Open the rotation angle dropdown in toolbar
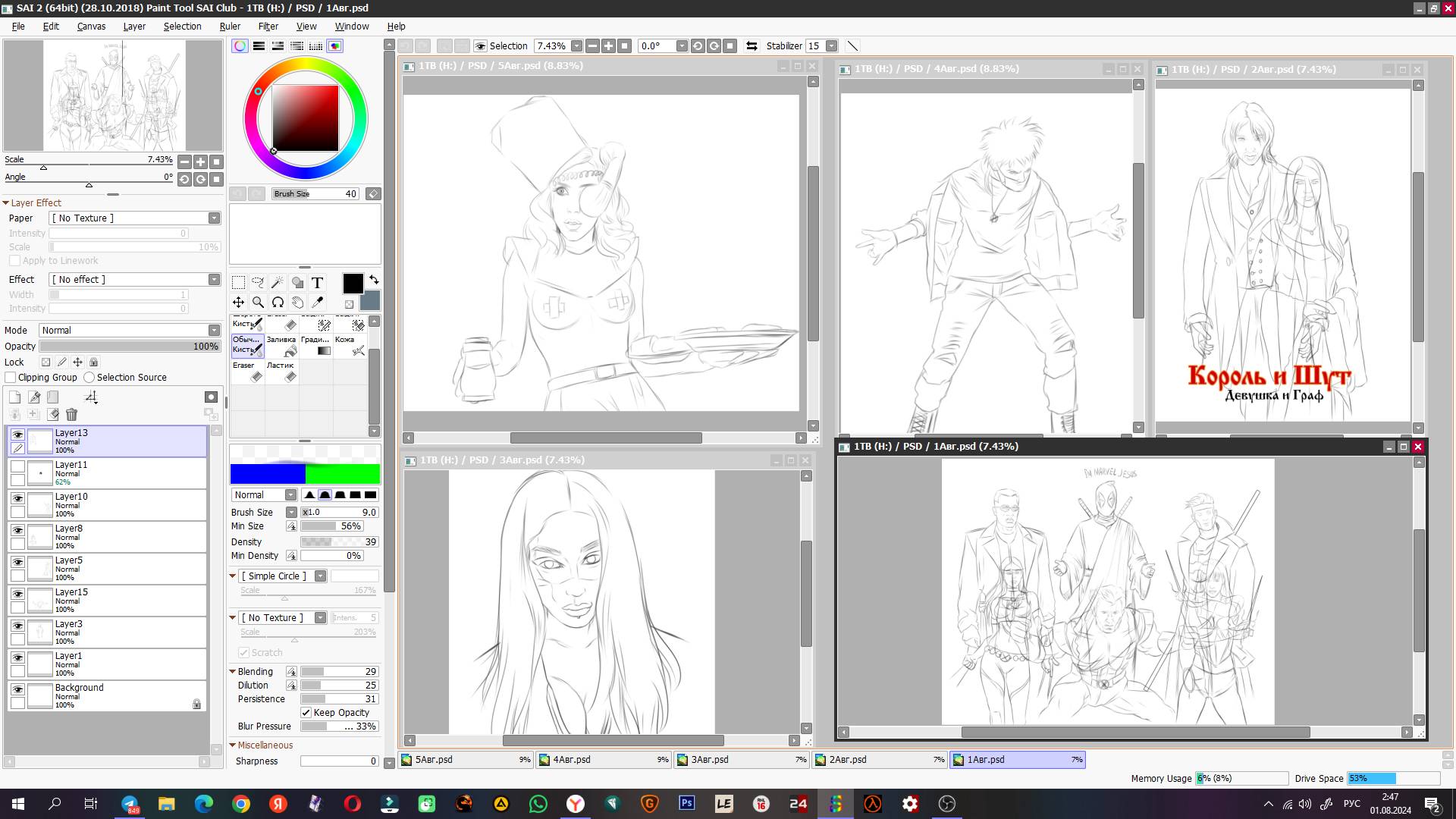This screenshot has height=819, width=1456. tap(681, 45)
